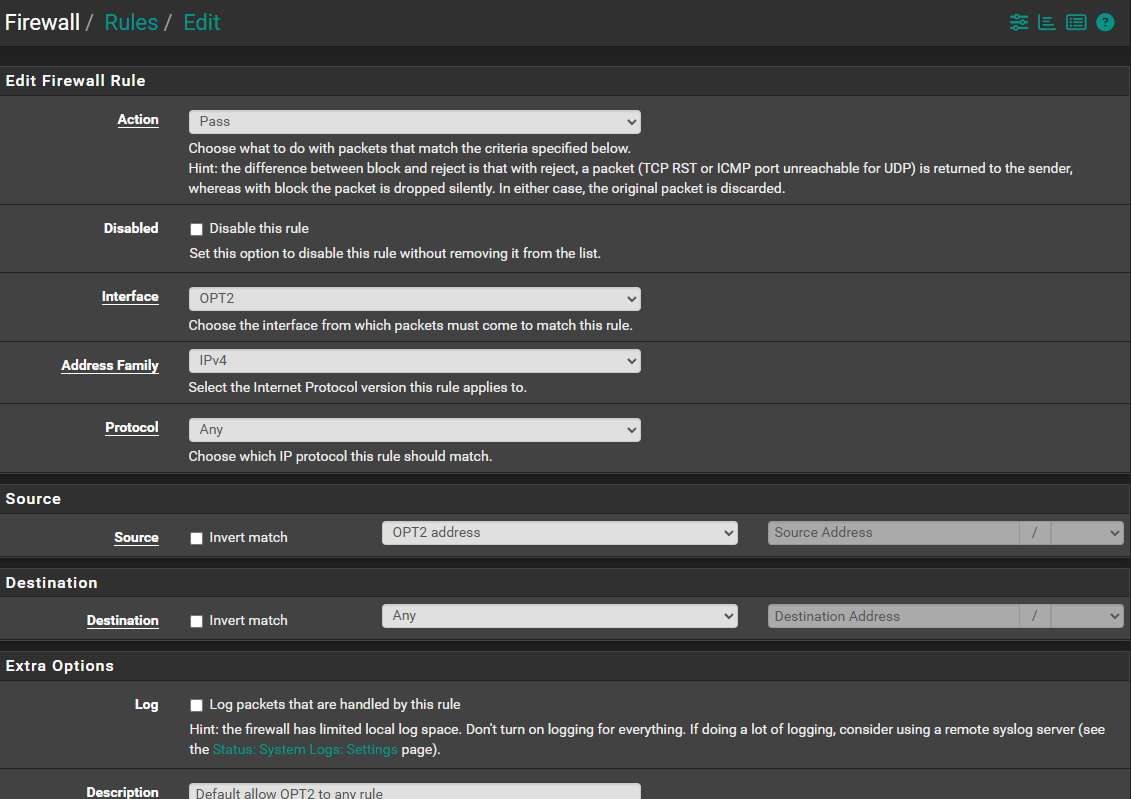Click the Edit breadcrumb link
The height and width of the screenshot is (799, 1131).
pos(201,22)
